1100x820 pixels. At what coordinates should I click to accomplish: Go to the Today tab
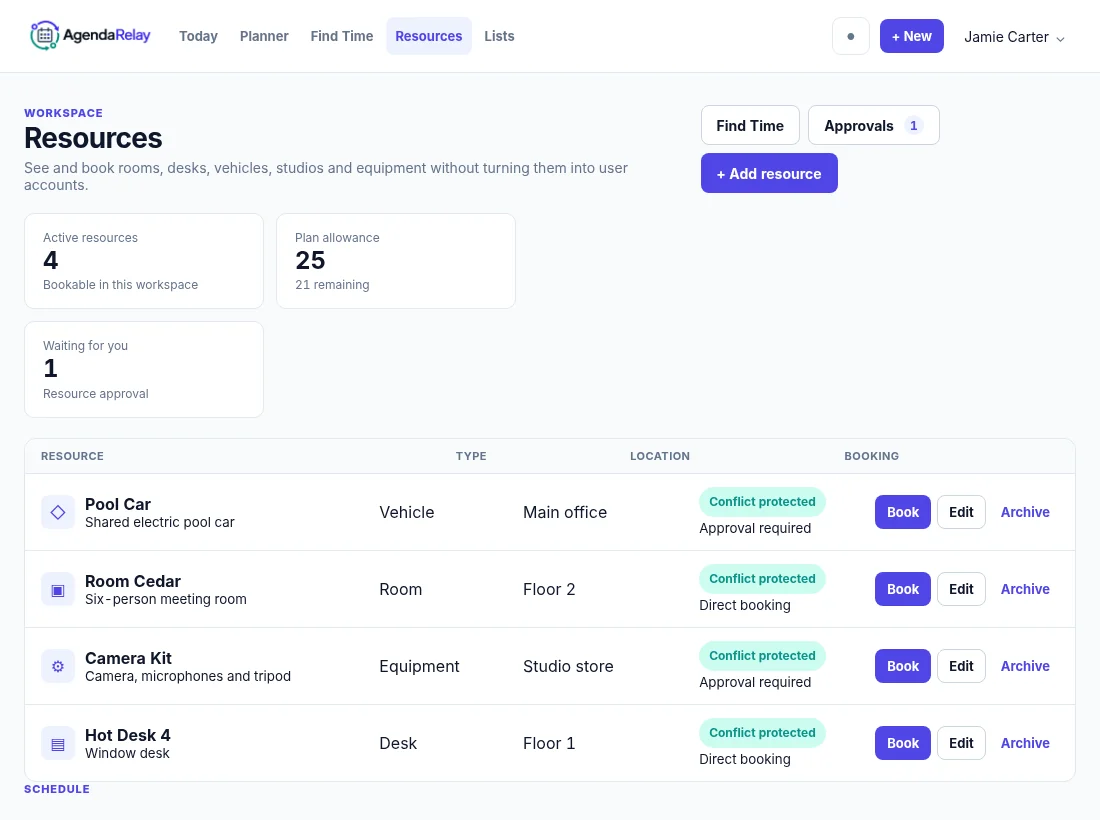coord(199,36)
